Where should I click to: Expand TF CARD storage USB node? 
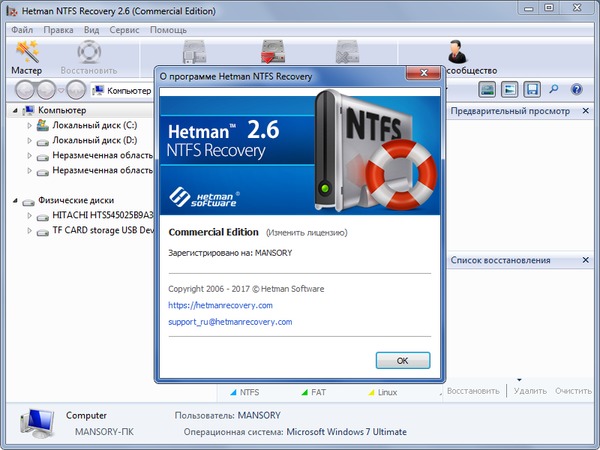(29, 230)
